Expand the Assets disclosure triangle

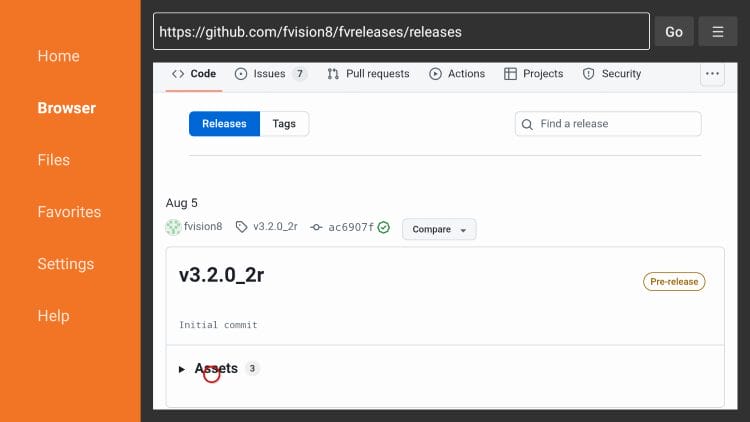click(x=182, y=369)
